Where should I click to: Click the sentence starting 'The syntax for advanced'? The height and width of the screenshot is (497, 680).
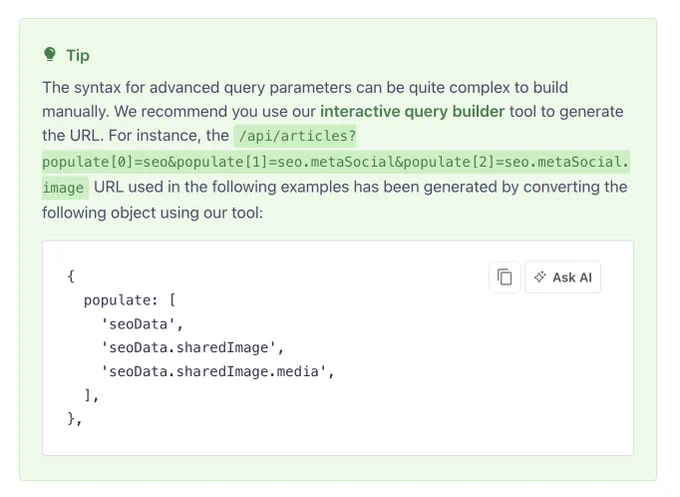pyautogui.click(x=305, y=88)
